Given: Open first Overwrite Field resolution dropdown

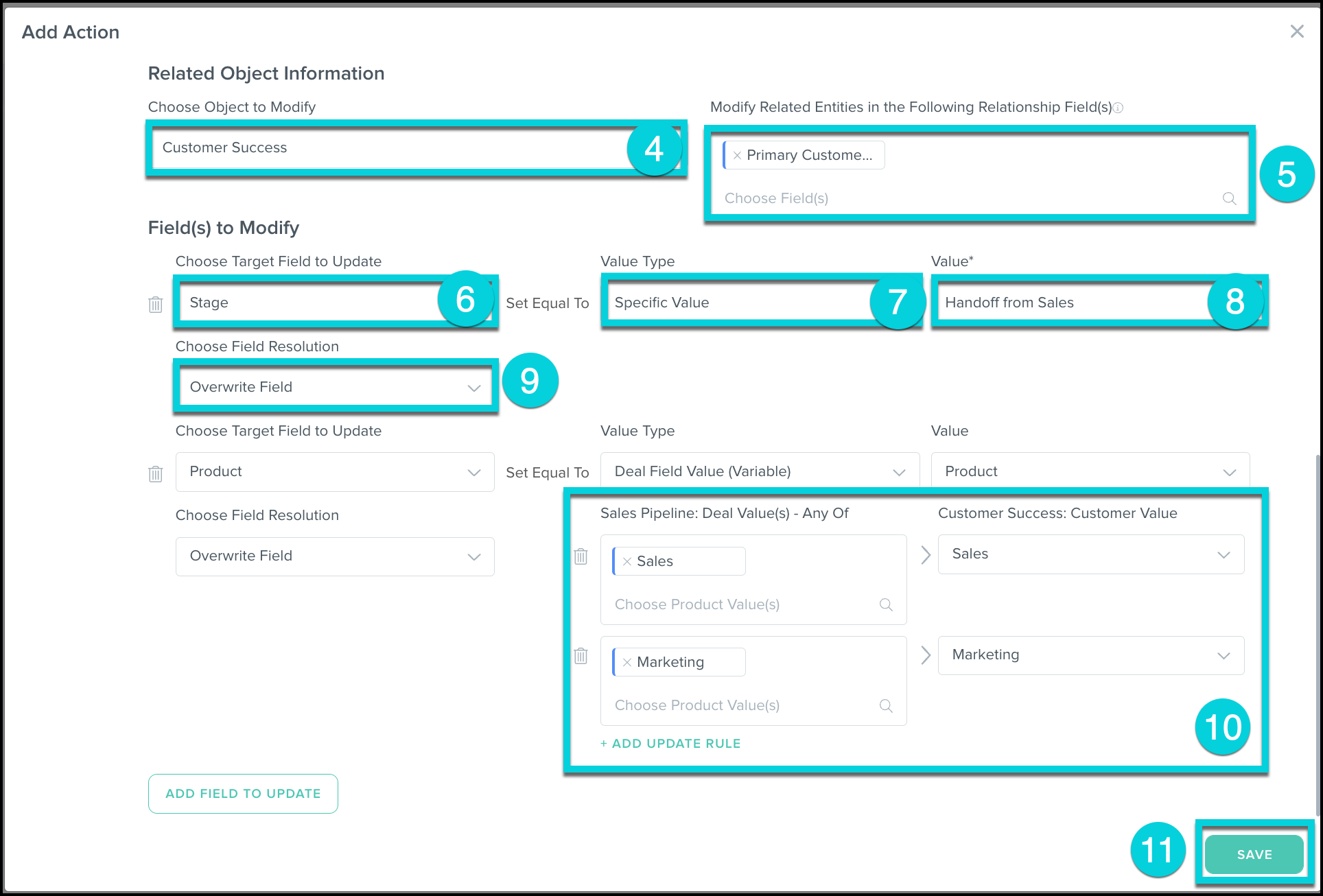Looking at the screenshot, I should (335, 387).
